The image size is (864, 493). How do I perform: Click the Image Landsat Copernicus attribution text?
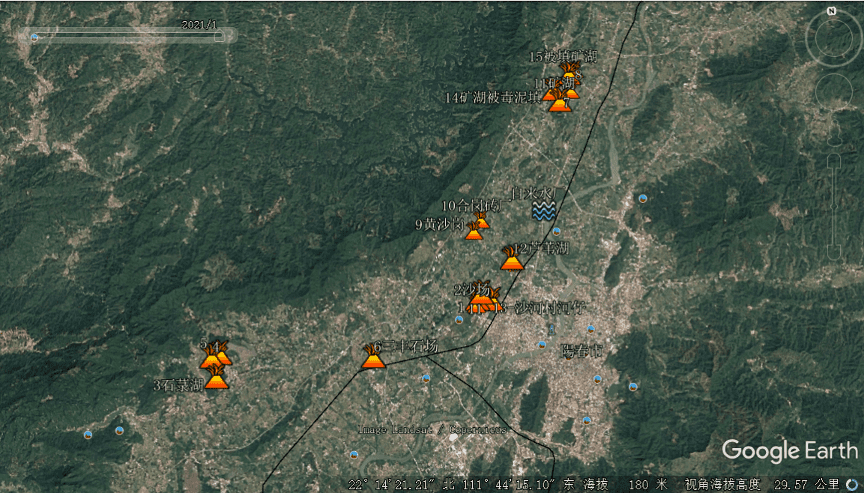[x=433, y=429]
